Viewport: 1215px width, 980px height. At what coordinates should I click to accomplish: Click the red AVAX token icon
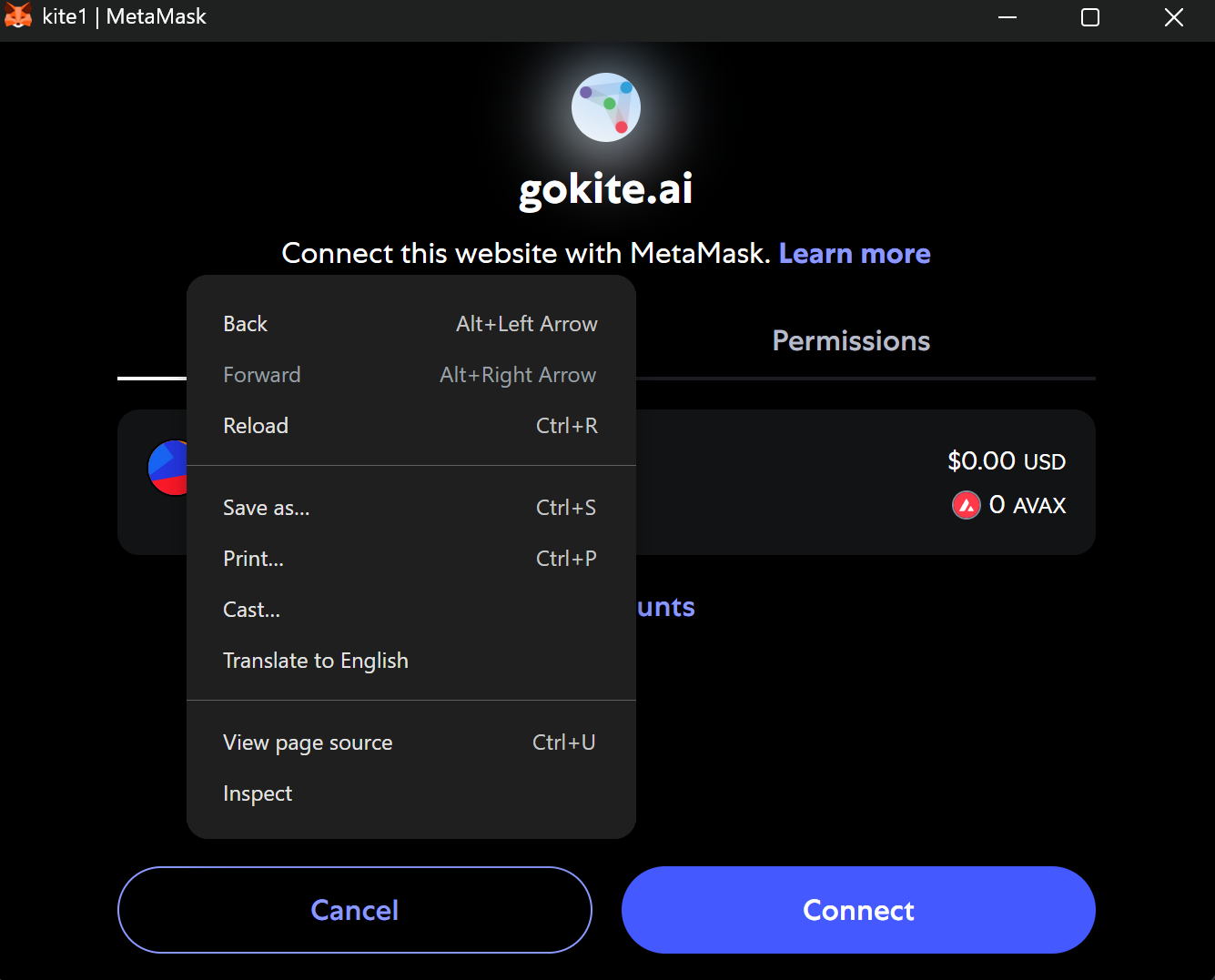coord(966,505)
